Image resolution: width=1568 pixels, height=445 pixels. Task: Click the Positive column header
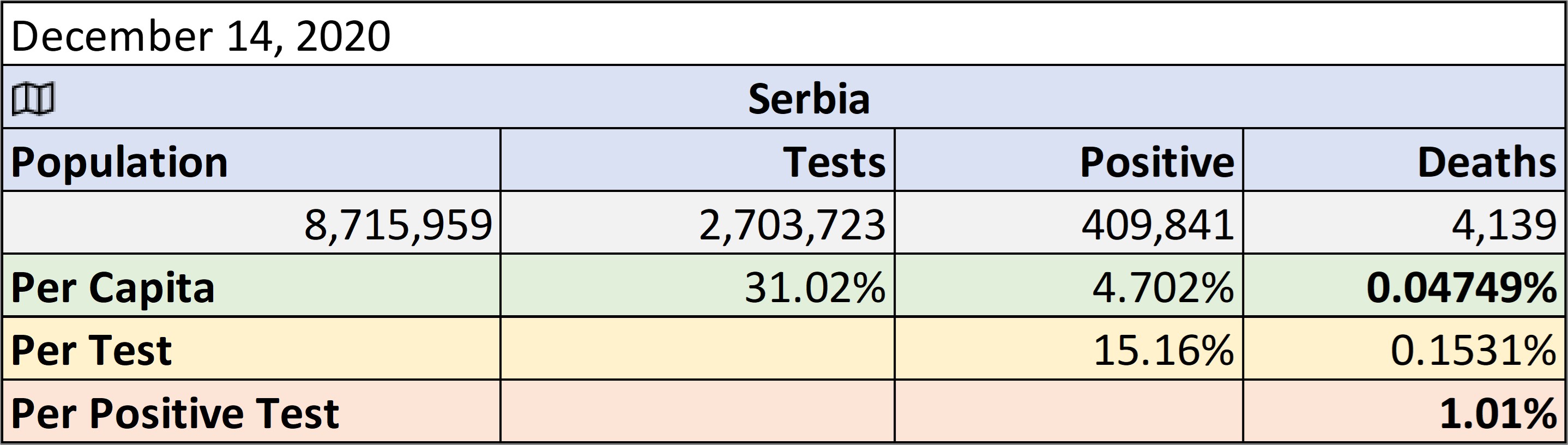(x=1069, y=160)
